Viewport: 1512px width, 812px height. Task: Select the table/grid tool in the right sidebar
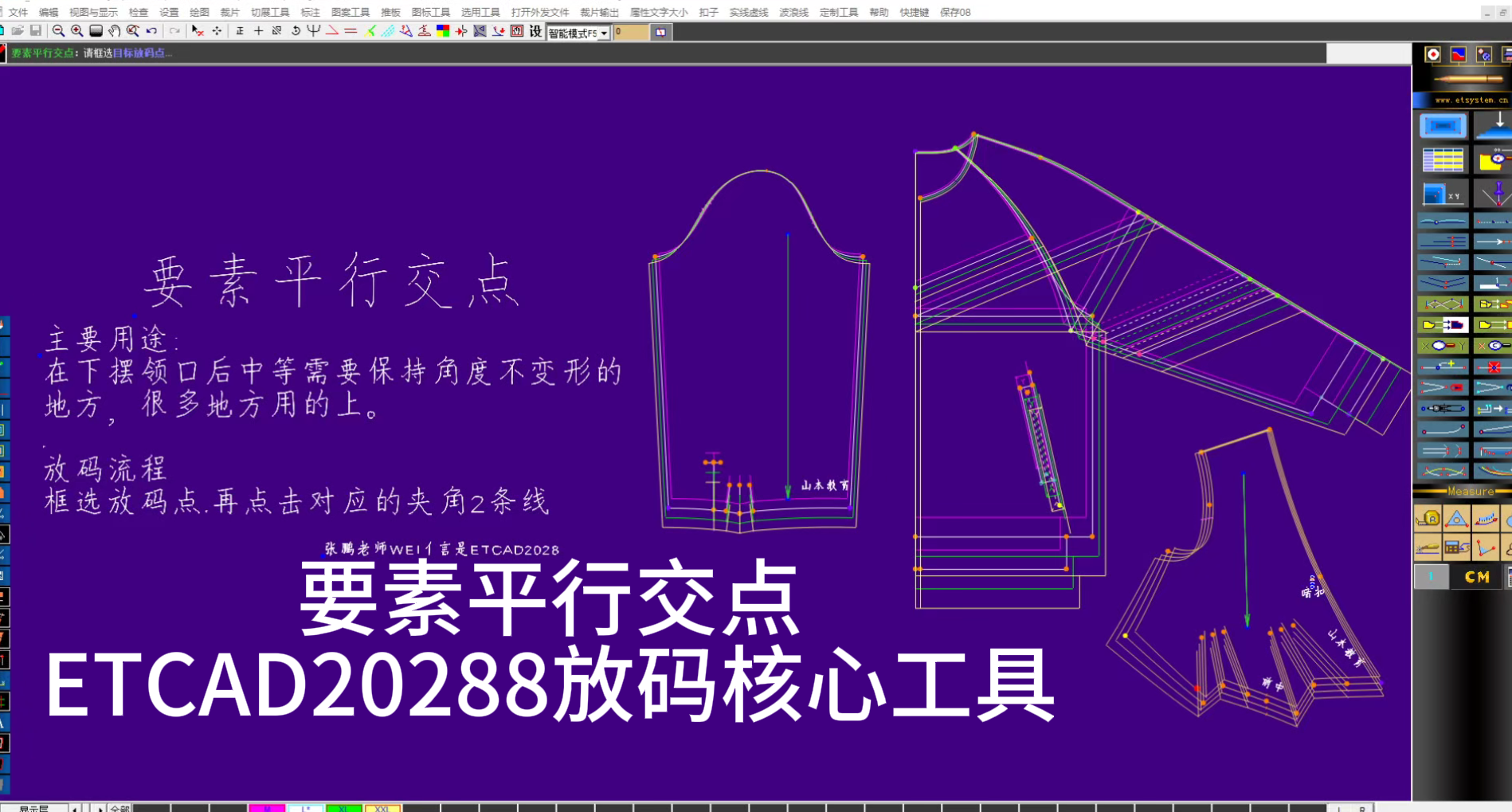[1443, 159]
